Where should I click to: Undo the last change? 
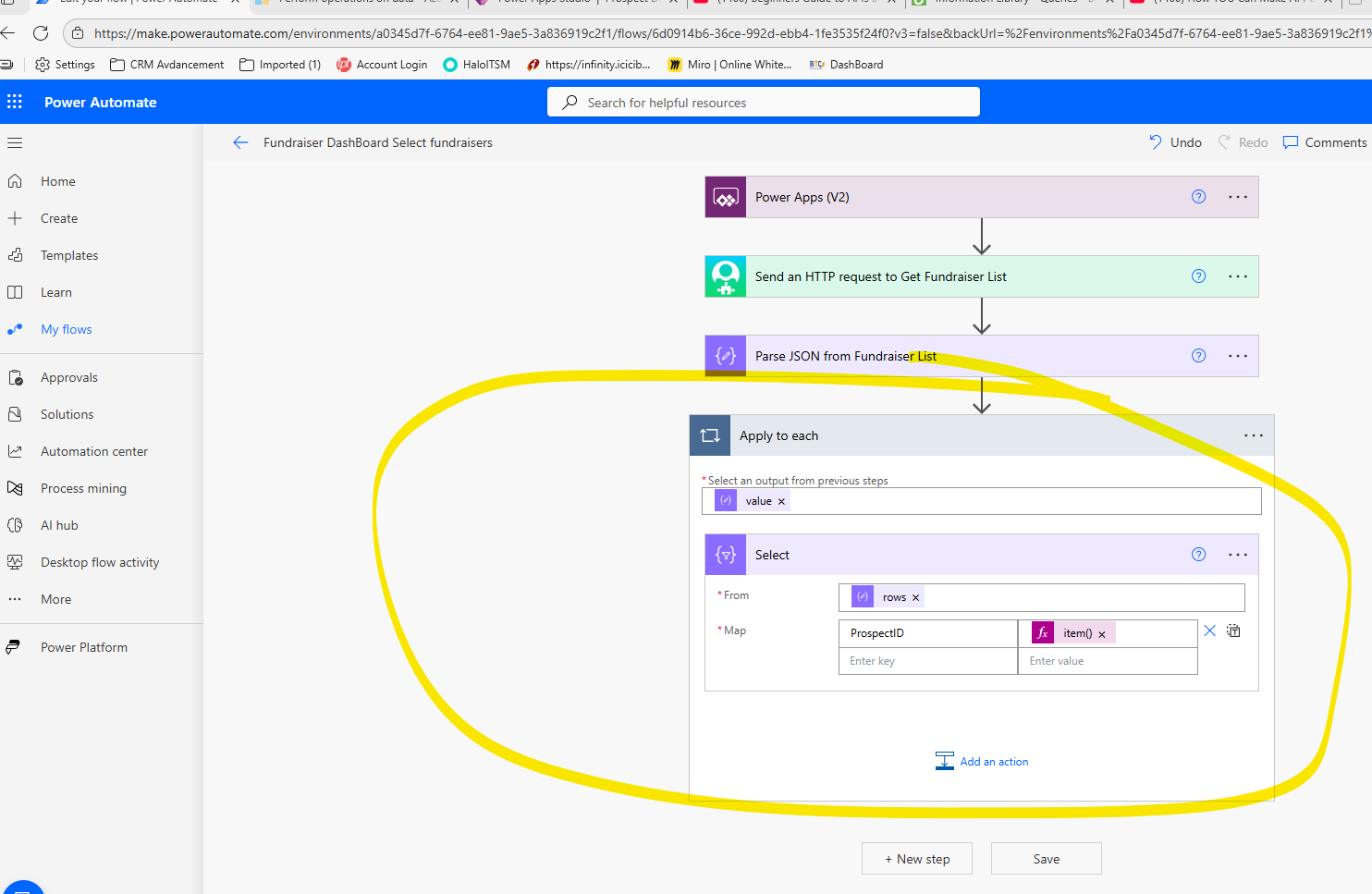coord(1175,142)
